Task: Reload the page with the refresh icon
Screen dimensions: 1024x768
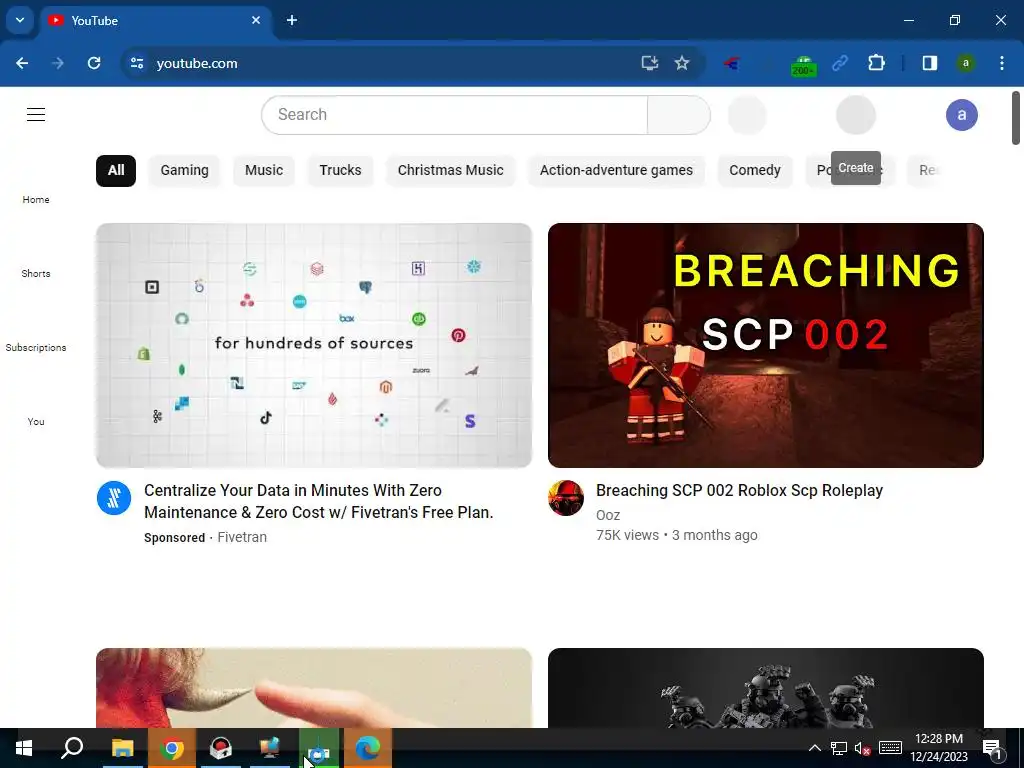Action: click(x=94, y=63)
